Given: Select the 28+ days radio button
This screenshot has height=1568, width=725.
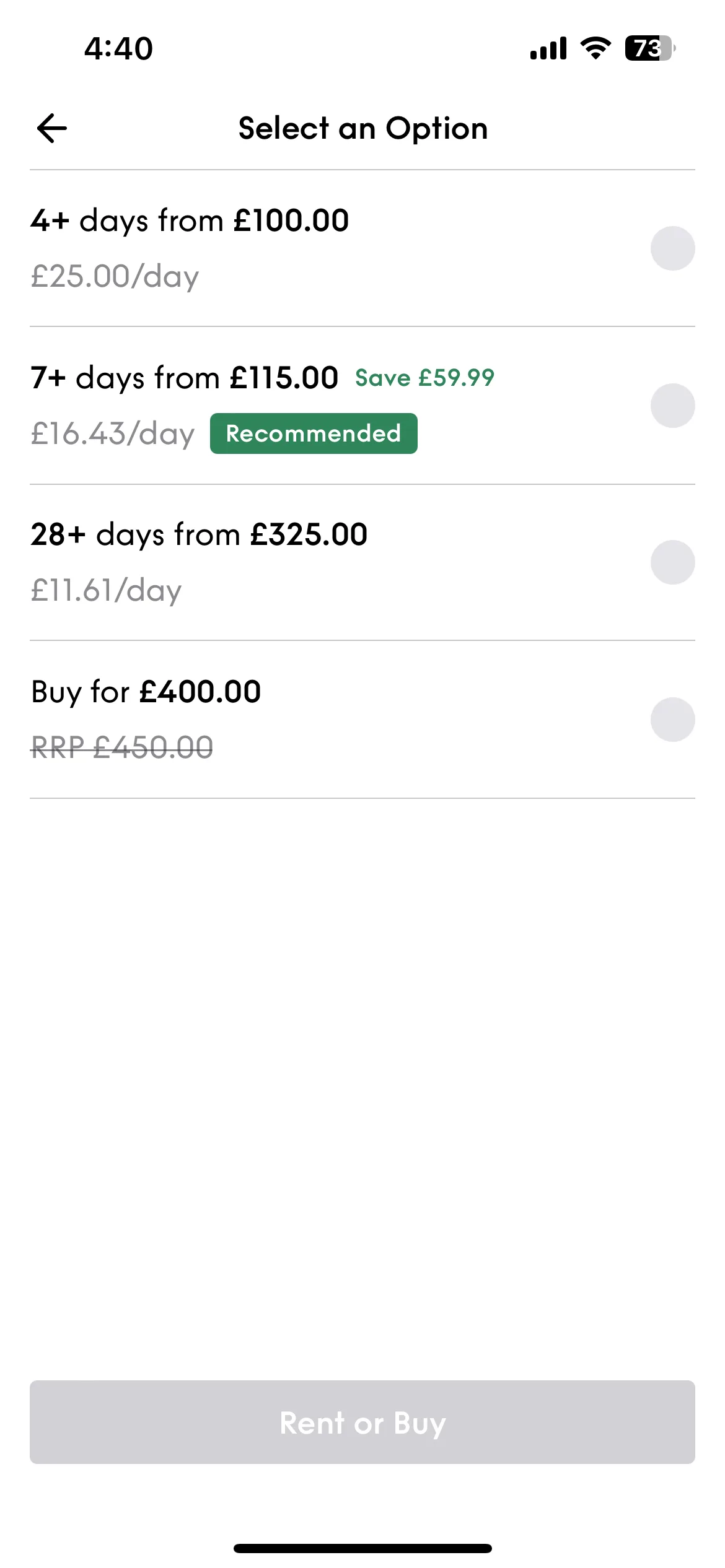Looking at the screenshot, I should (x=672, y=562).
